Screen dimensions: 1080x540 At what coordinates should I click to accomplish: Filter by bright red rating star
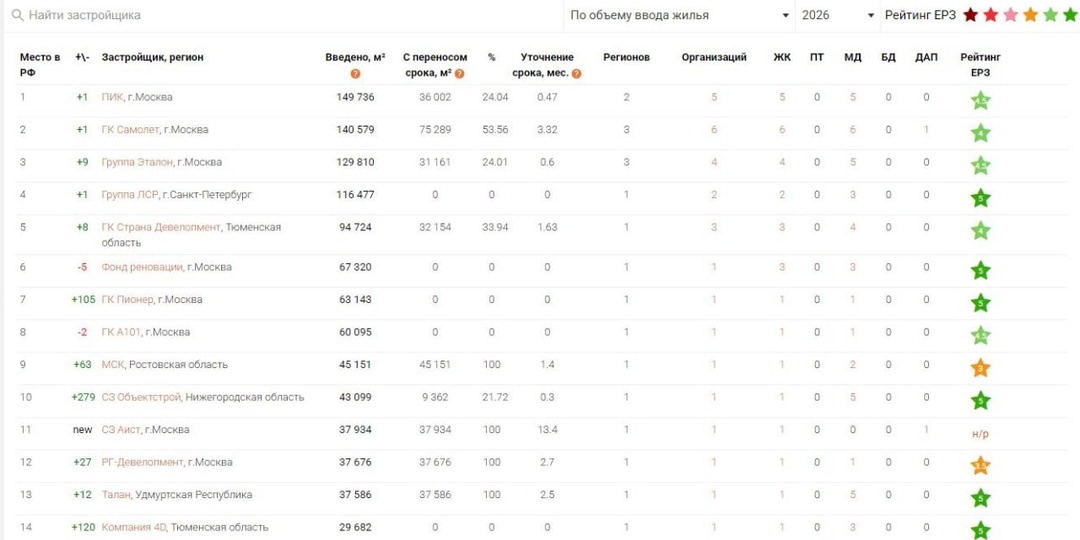click(x=990, y=15)
